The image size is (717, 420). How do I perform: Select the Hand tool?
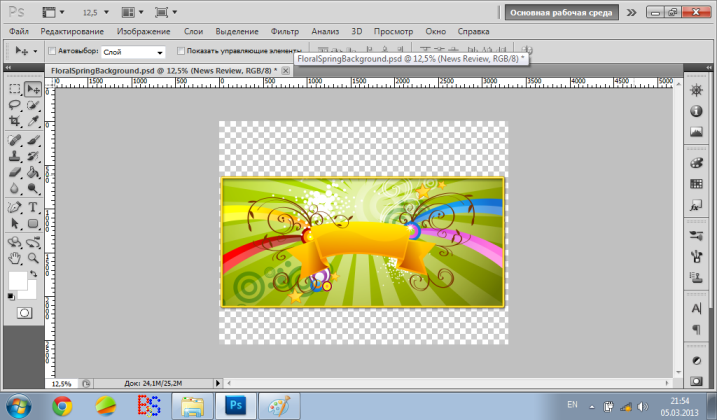tap(15, 258)
